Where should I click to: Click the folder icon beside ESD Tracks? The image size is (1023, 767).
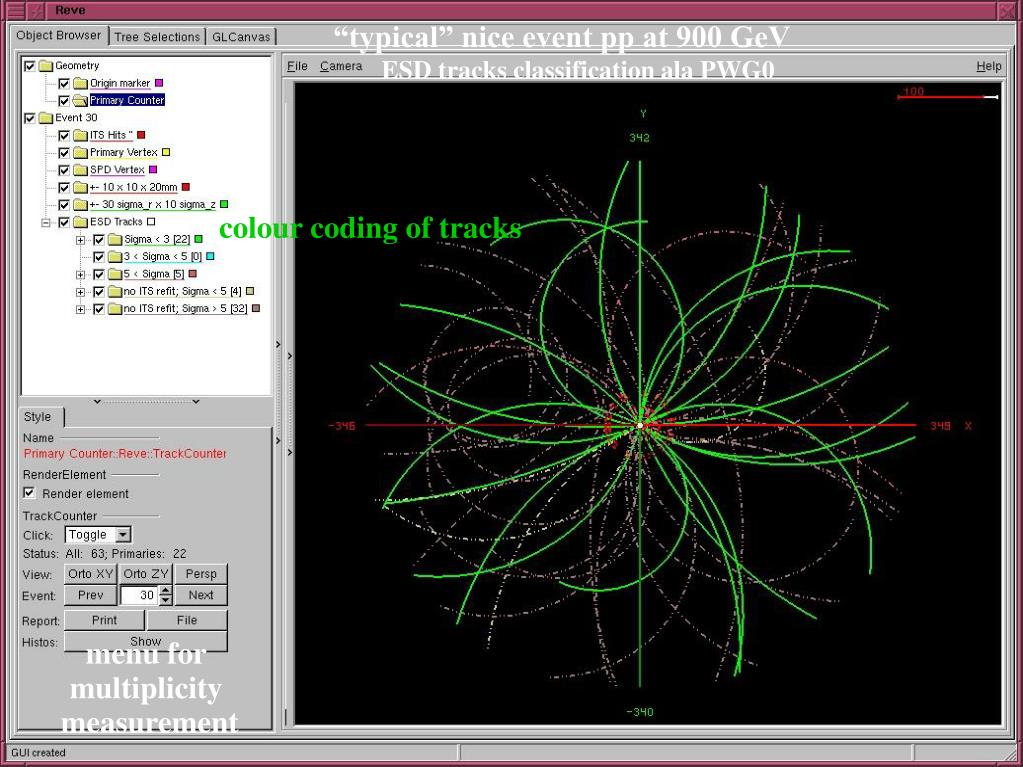pyautogui.click(x=80, y=222)
